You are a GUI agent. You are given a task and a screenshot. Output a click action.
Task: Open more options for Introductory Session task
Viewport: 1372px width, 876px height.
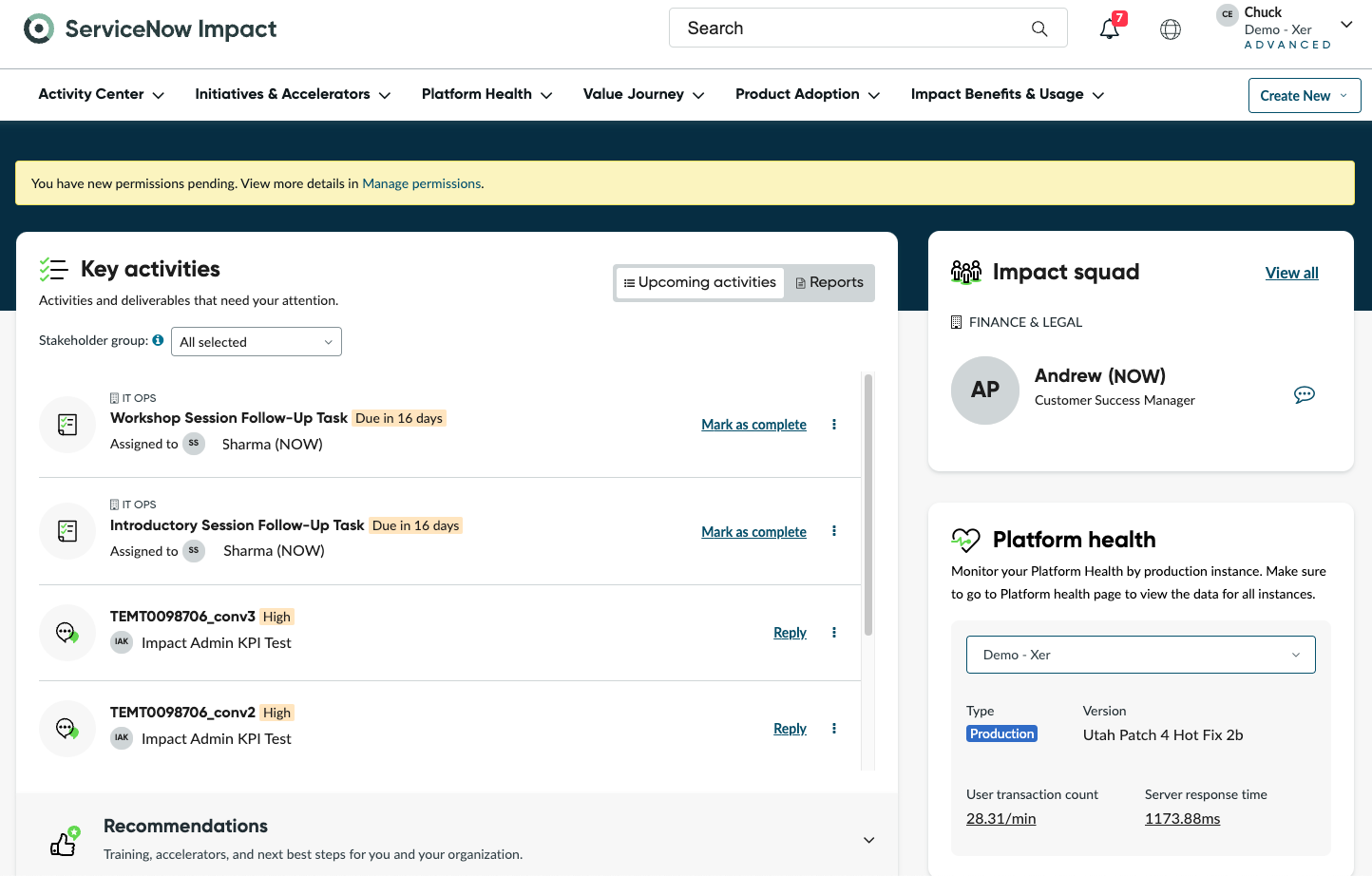tap(834, 531)
